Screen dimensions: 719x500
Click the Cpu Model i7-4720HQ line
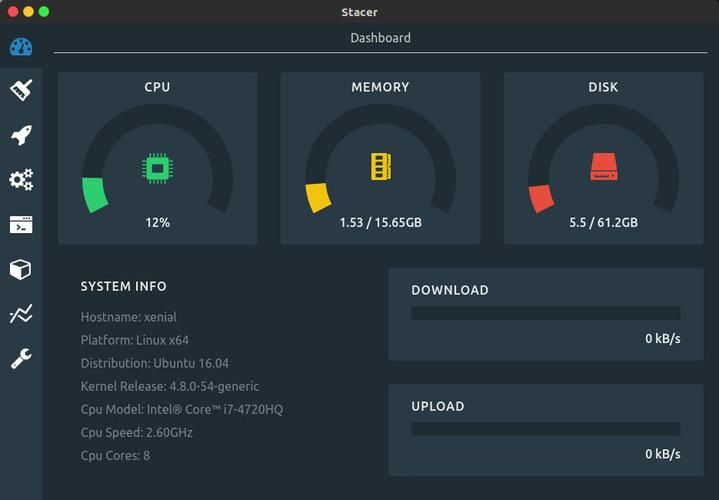(x=182, y=409)
